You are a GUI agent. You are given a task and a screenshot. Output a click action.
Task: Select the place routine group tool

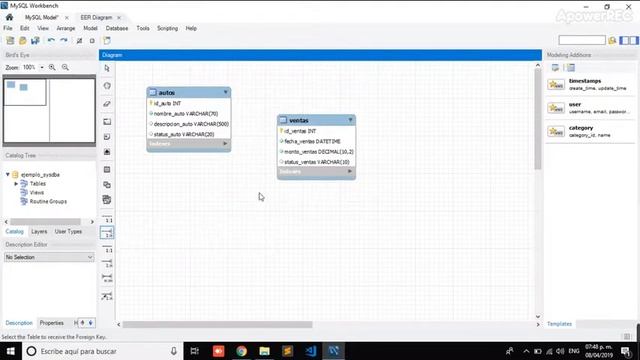[107, 200]
